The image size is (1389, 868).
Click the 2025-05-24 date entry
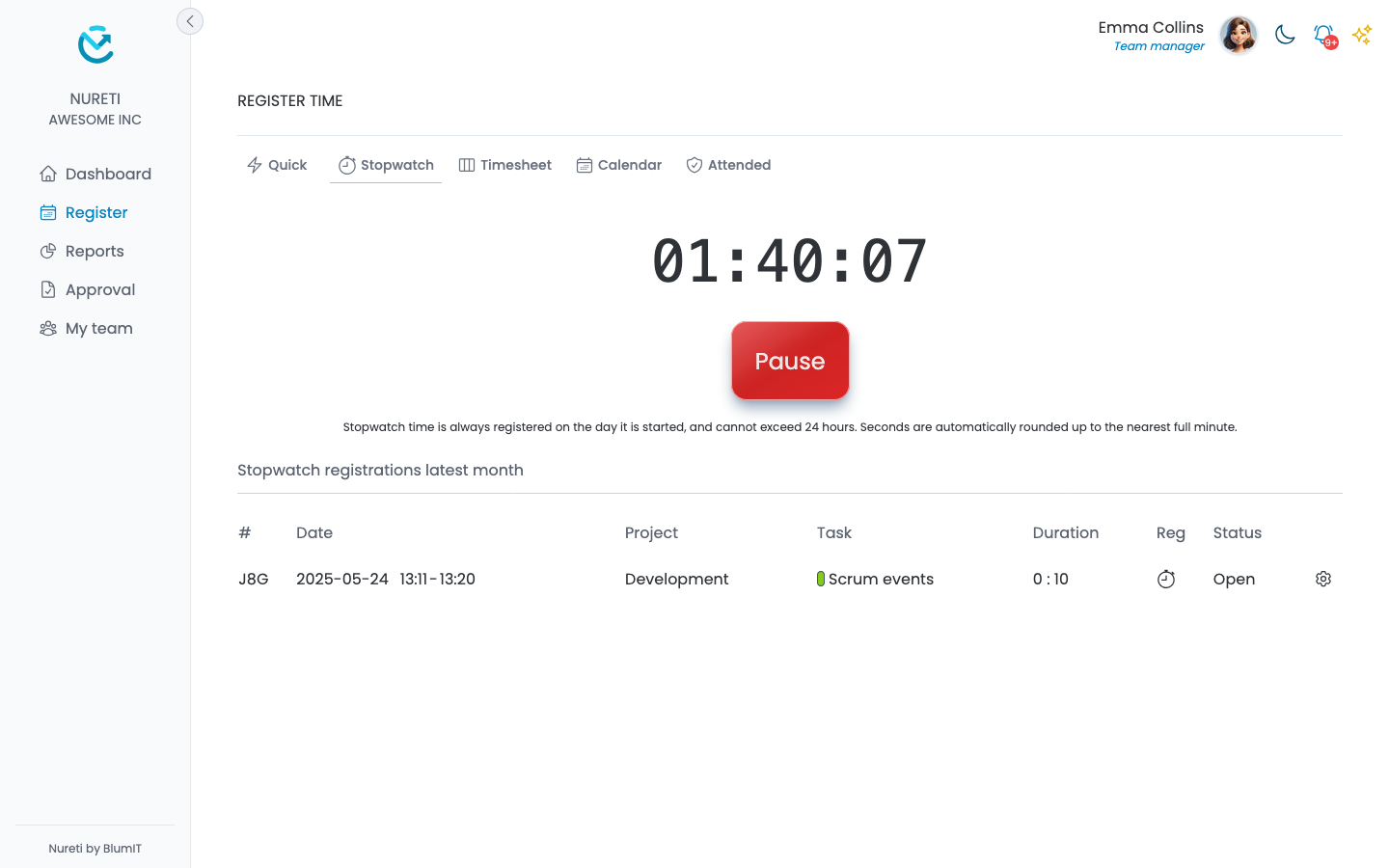point(342,579)
